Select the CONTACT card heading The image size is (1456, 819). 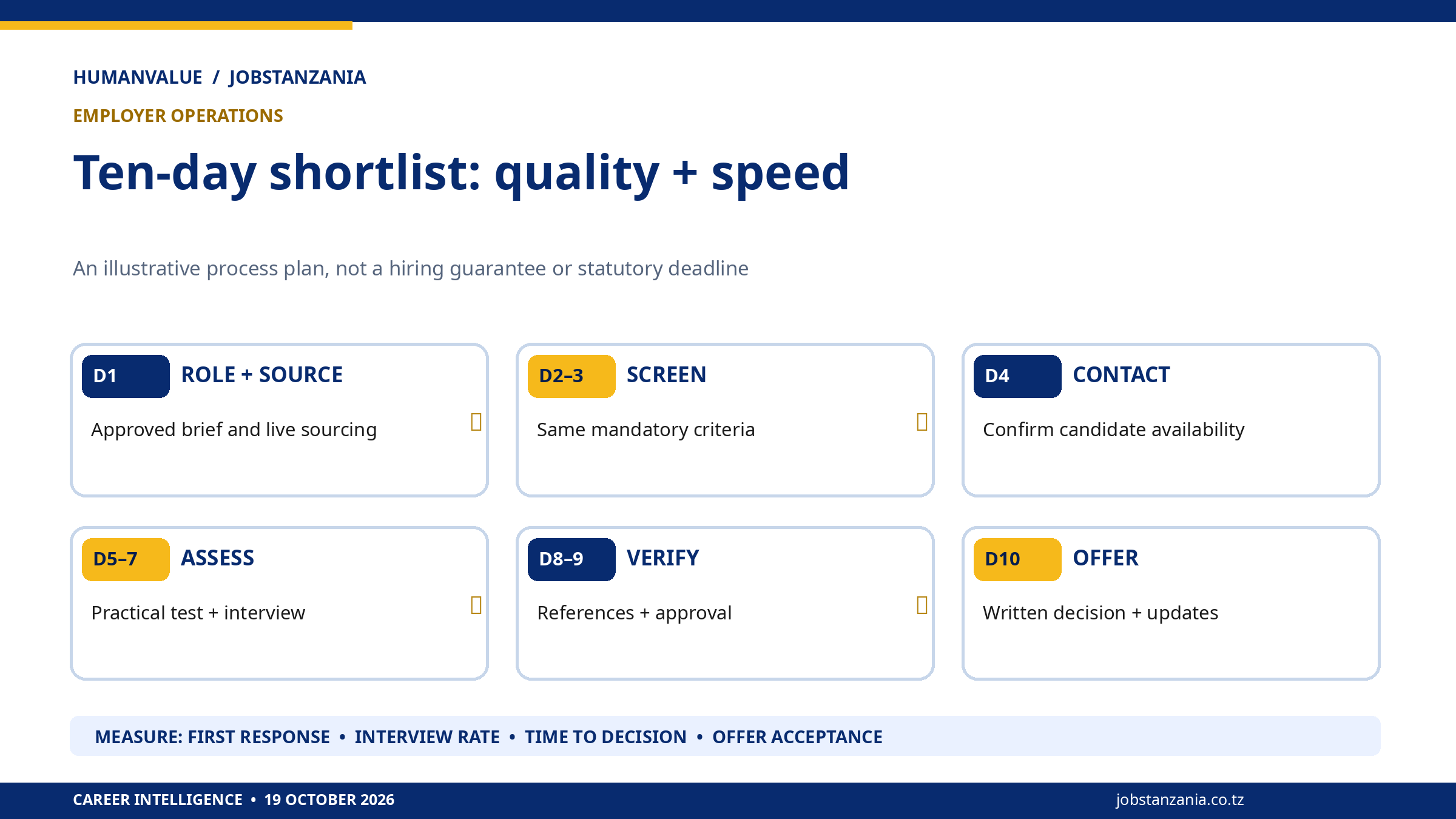pos(1121,375)
